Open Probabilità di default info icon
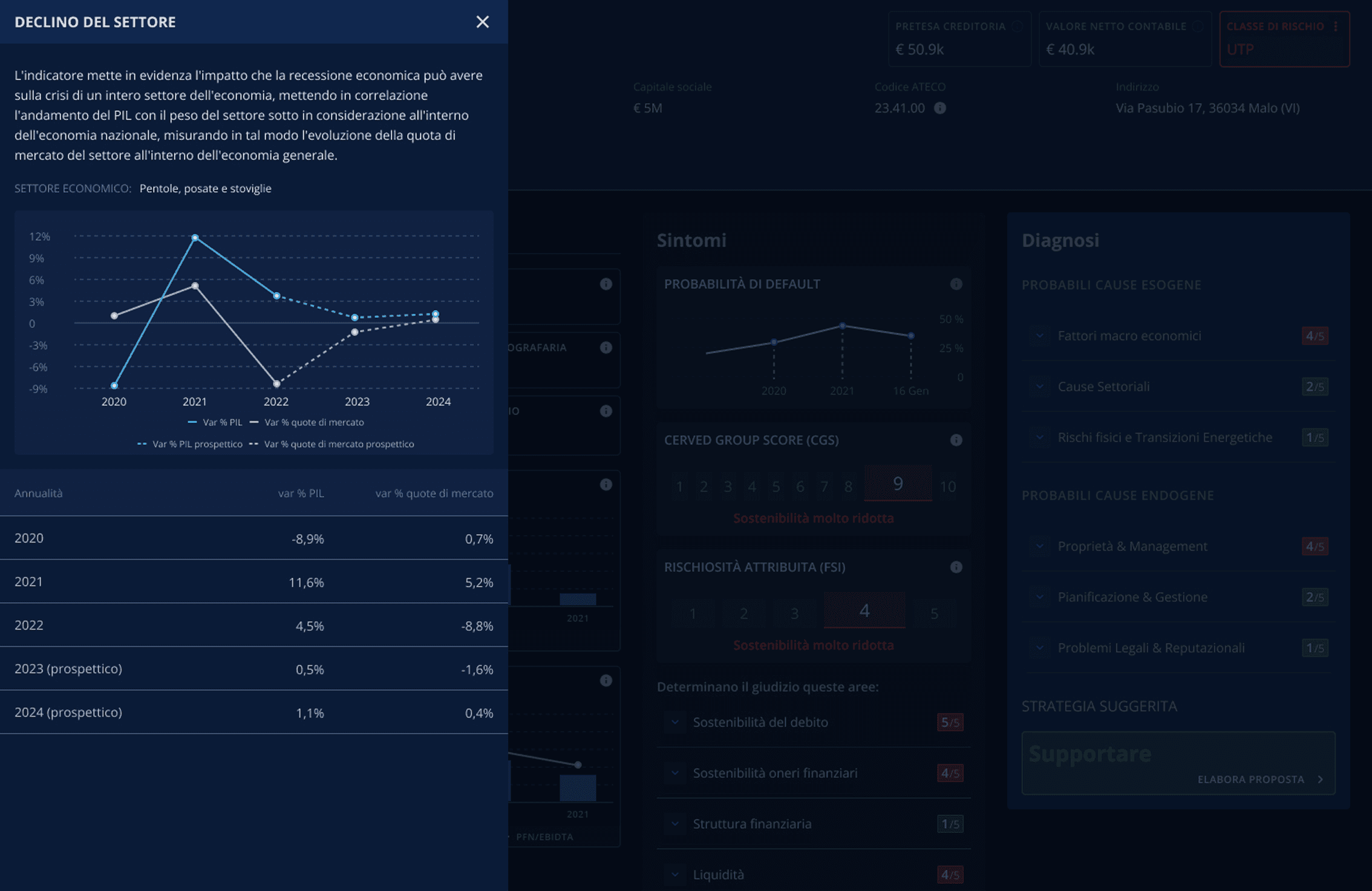The width and height of the screenshot is (1372, 891). 956,284
